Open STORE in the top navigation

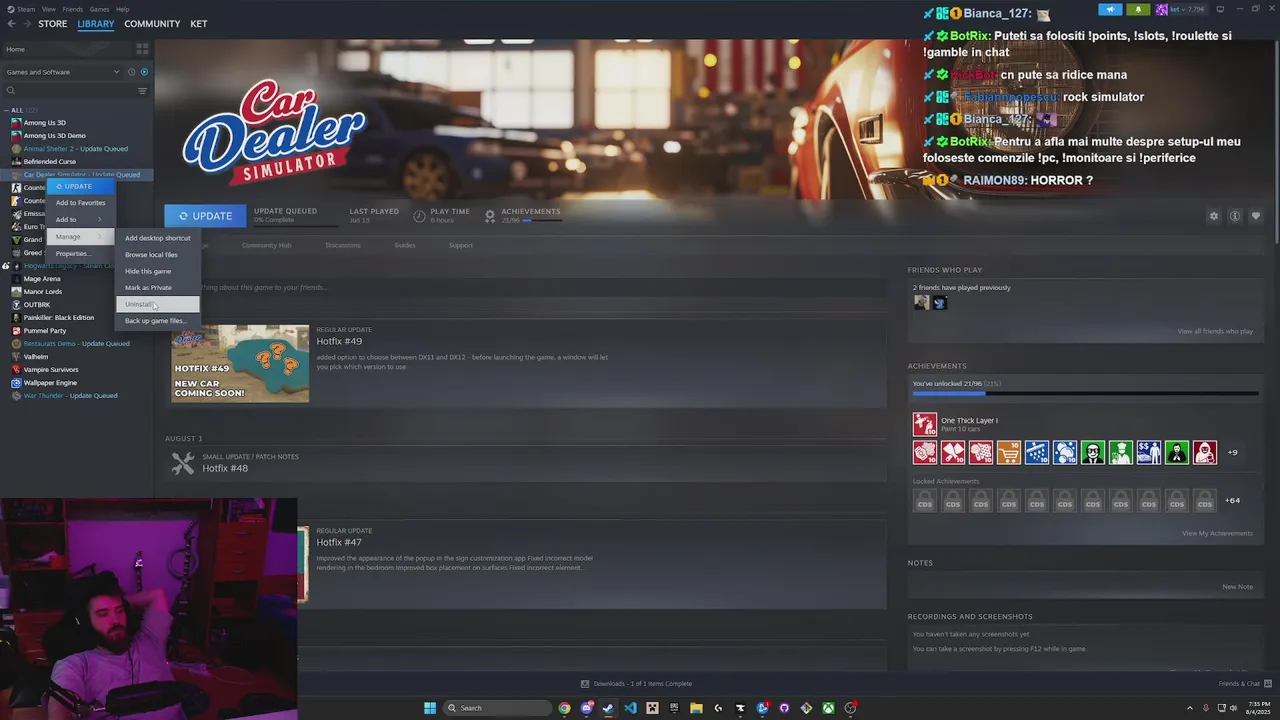[x=53, y=24]
